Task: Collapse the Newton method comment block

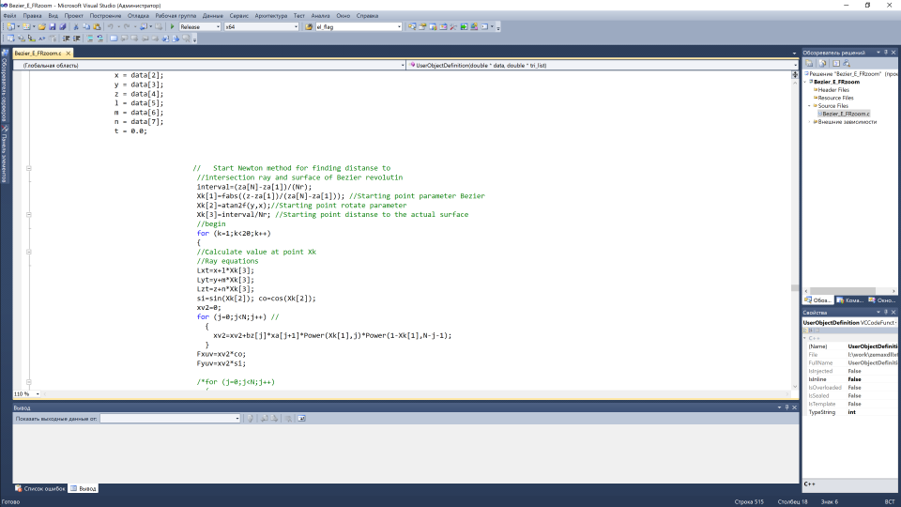Action: pyautogui.click(x=28, y=168)
